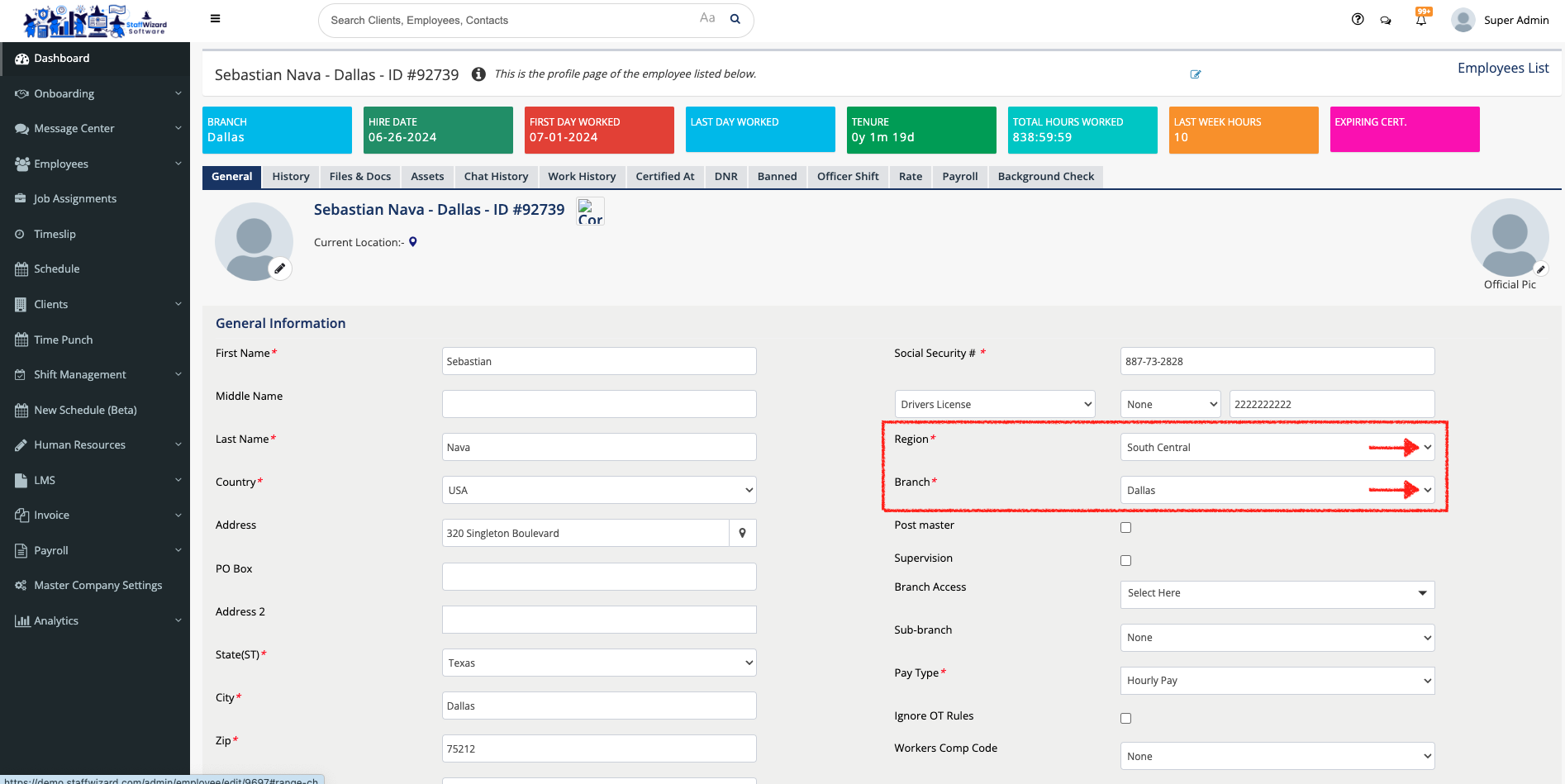1565x784 pixels.
Task: Click the edit icon beside profile description
Action: pos(1195,74)
